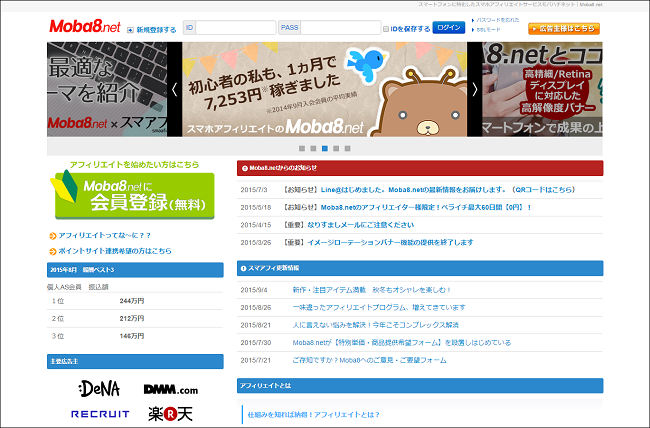Click orange arrow icon beside ポイントサイト連携希望
This screenshot has width=650, height=428.
[x=53, y=251]
